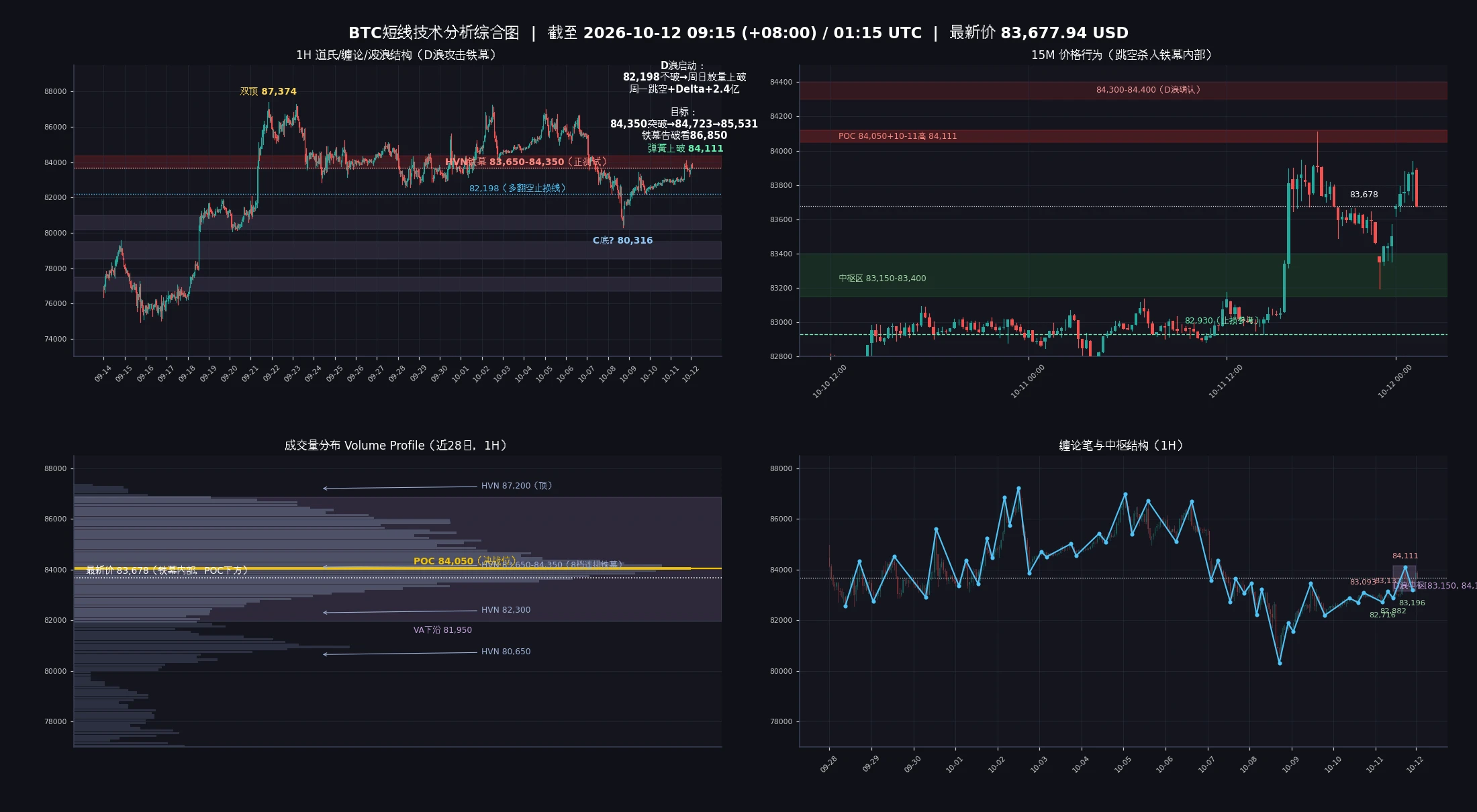Viewport: 1477px width, 812px height.
Task: Click the 84,111 peak label in 缠论 chart
Action: pyautogui.click(x=1405, y=556)
